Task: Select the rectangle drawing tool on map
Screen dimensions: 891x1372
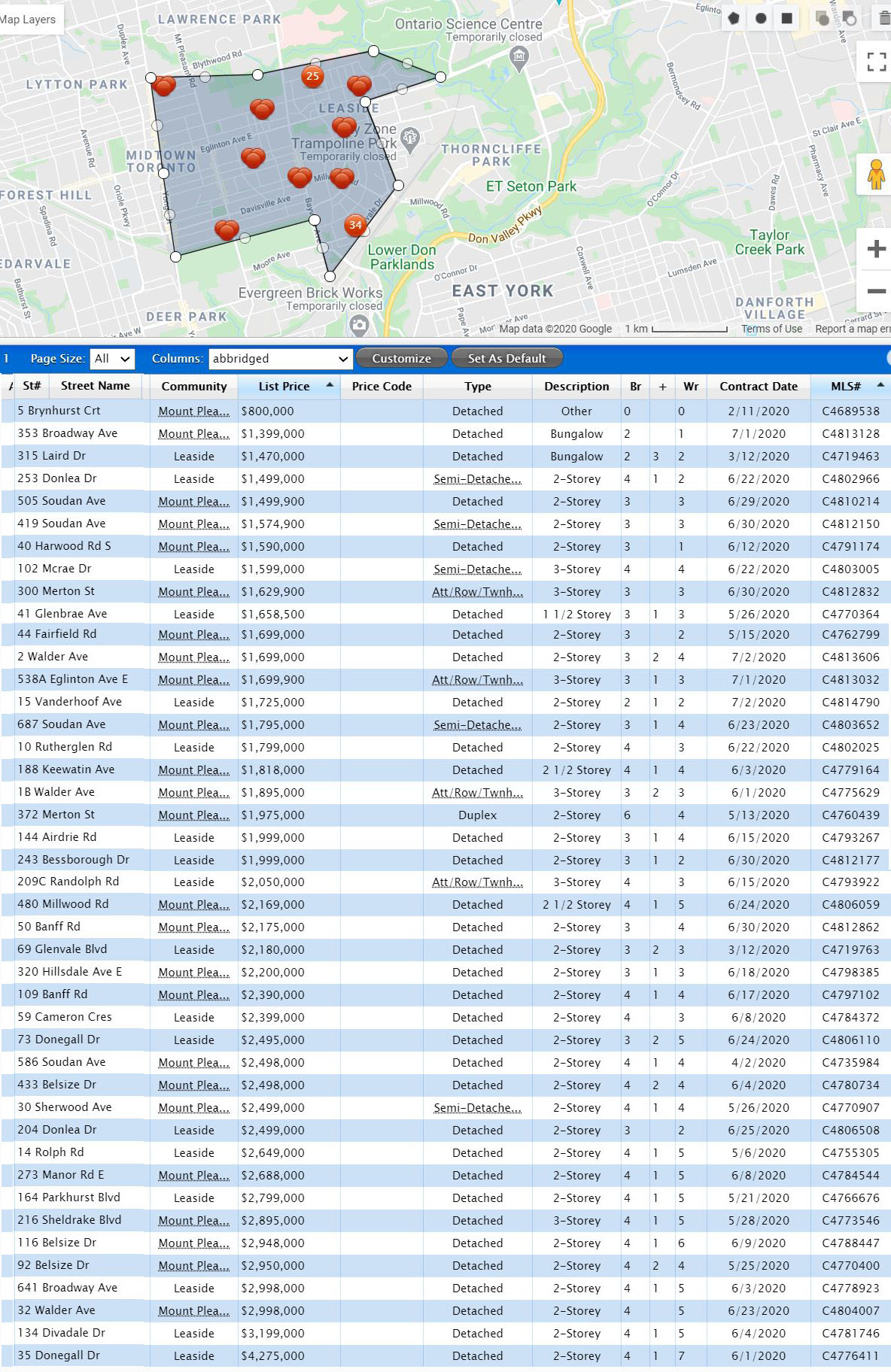Action: [787, 18]
